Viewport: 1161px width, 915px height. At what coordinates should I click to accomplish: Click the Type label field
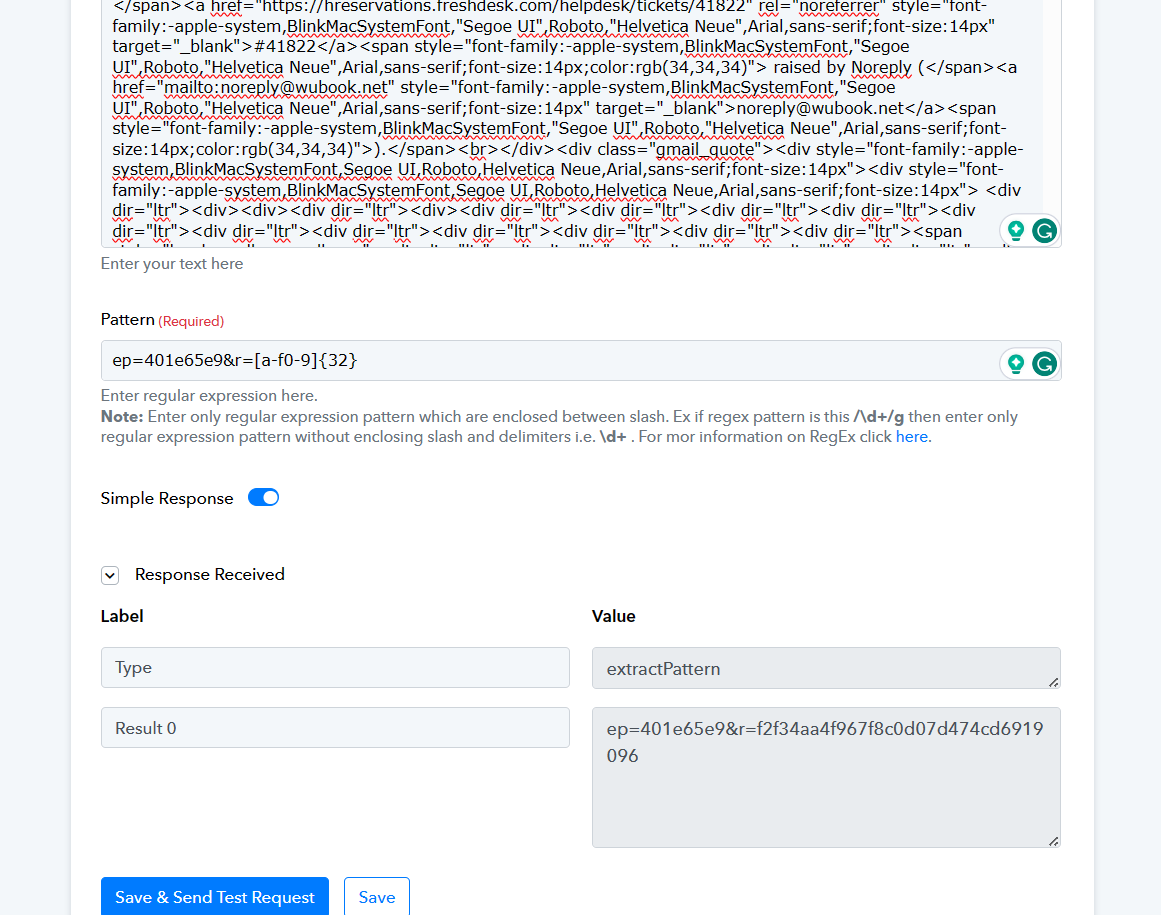[335, 668]
